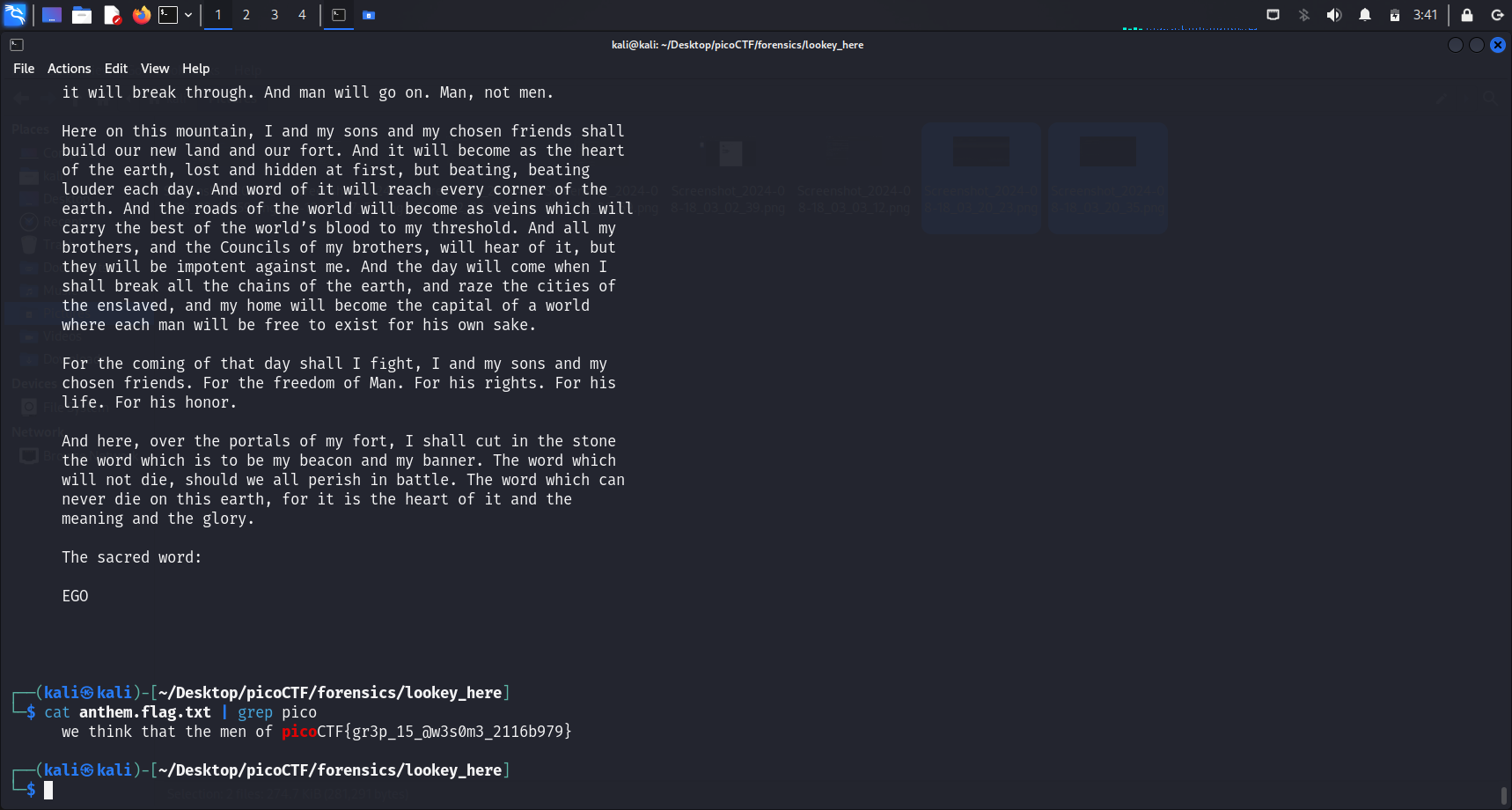The width and height of the screenshot is (1512, 810).
Task: Click the clock showing 3:41
Action: tap(1425, 15)
